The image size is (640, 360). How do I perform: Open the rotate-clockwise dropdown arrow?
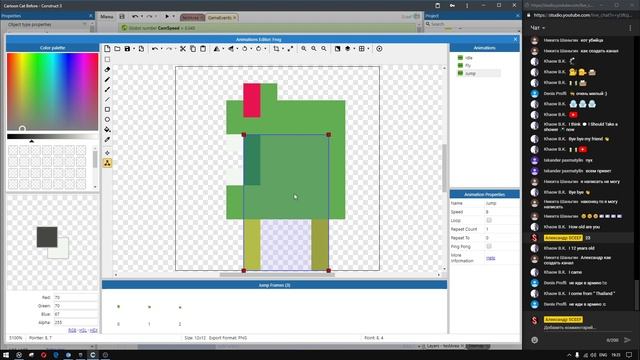[x=265, y=49]
